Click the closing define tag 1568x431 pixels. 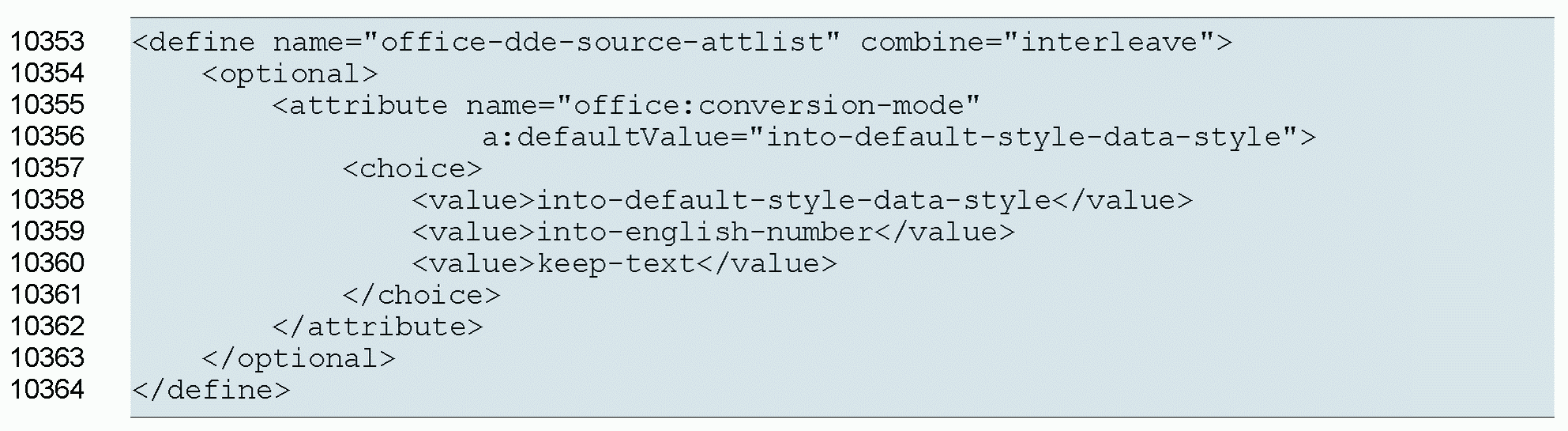pos(211,390)
